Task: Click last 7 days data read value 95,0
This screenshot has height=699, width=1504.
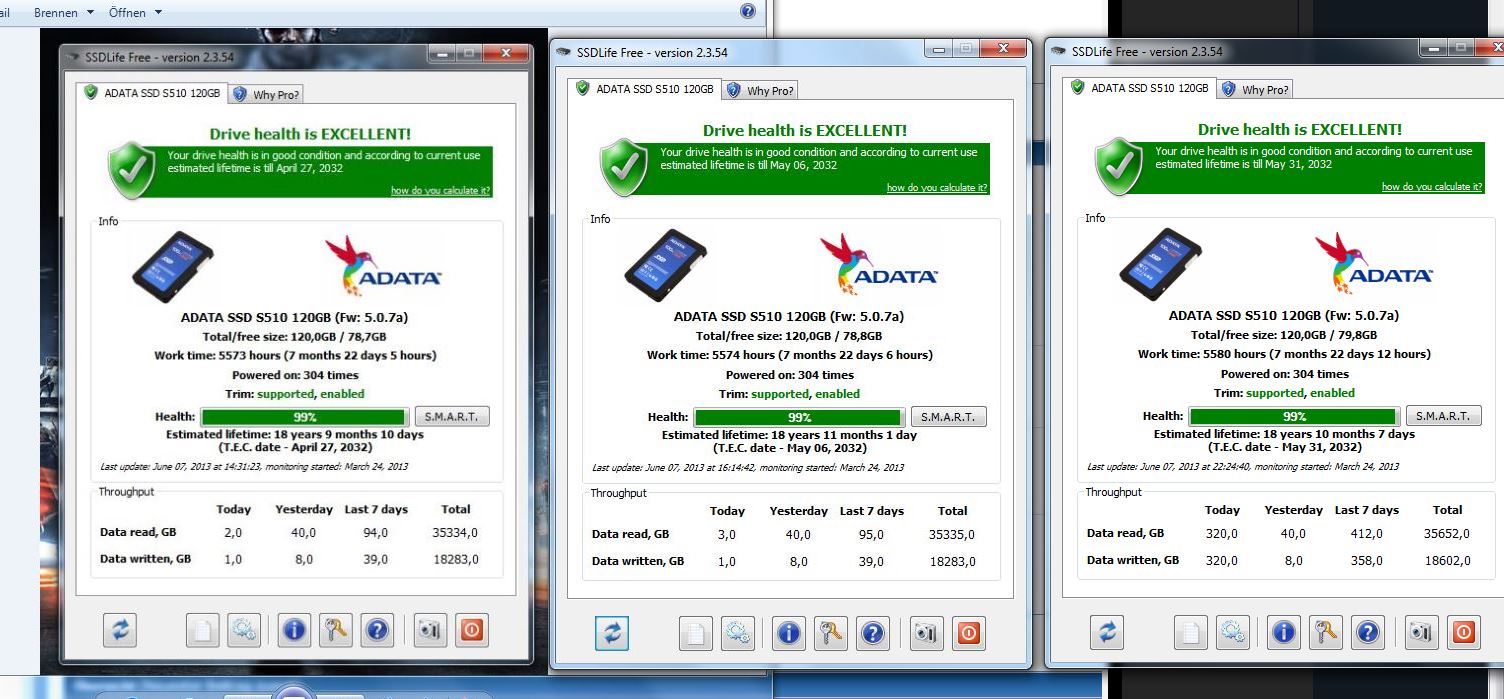Action: click(x=872, y=535)
